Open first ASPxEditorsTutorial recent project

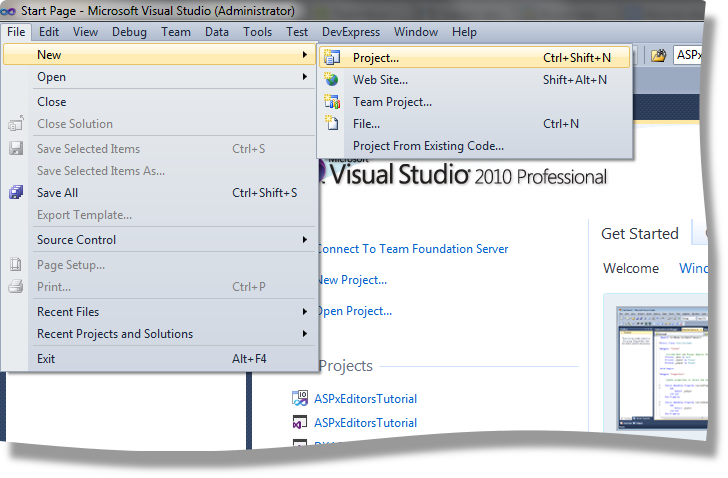[x=365, y=399]
